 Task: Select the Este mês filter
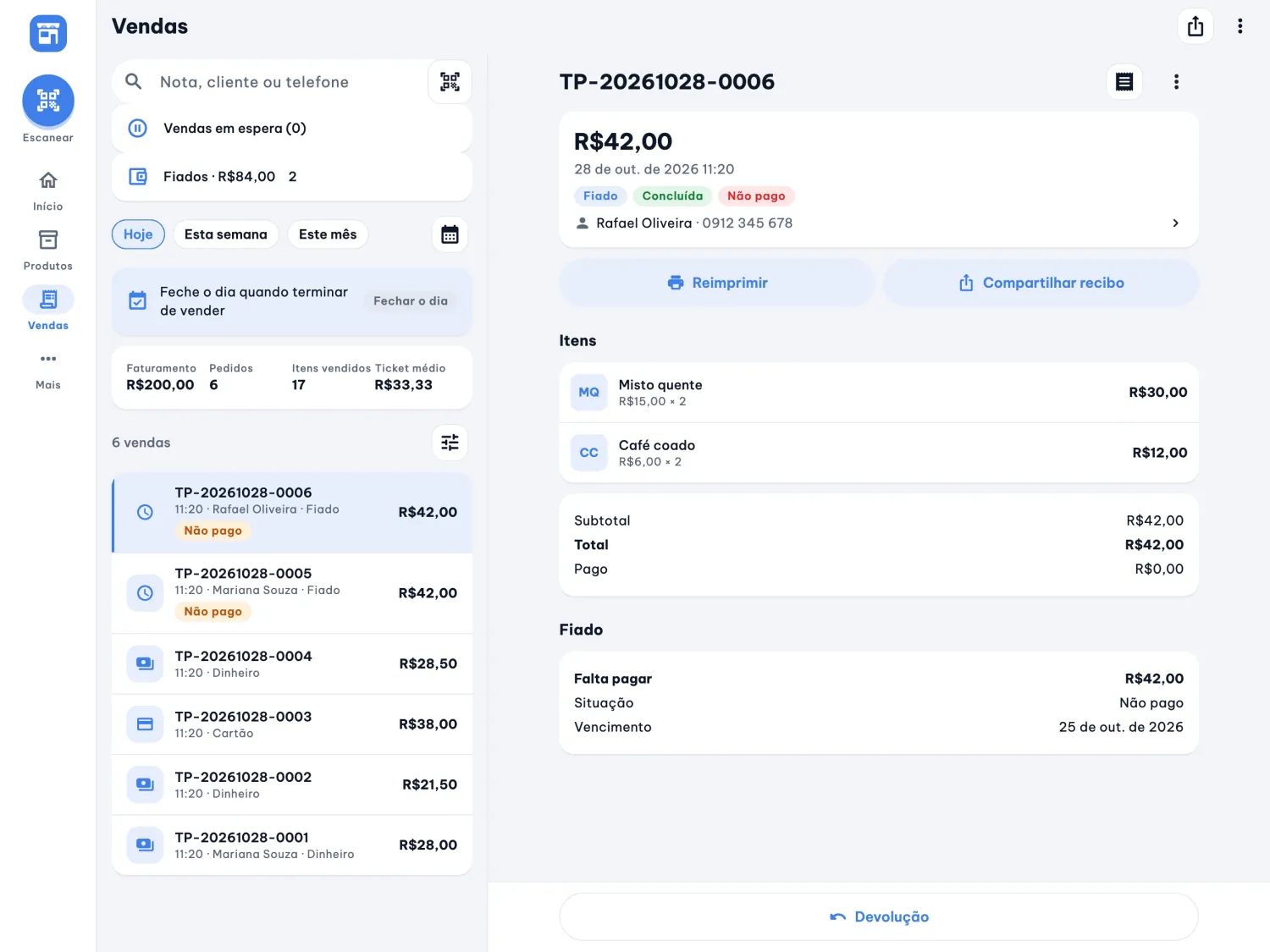click(328, 234)
